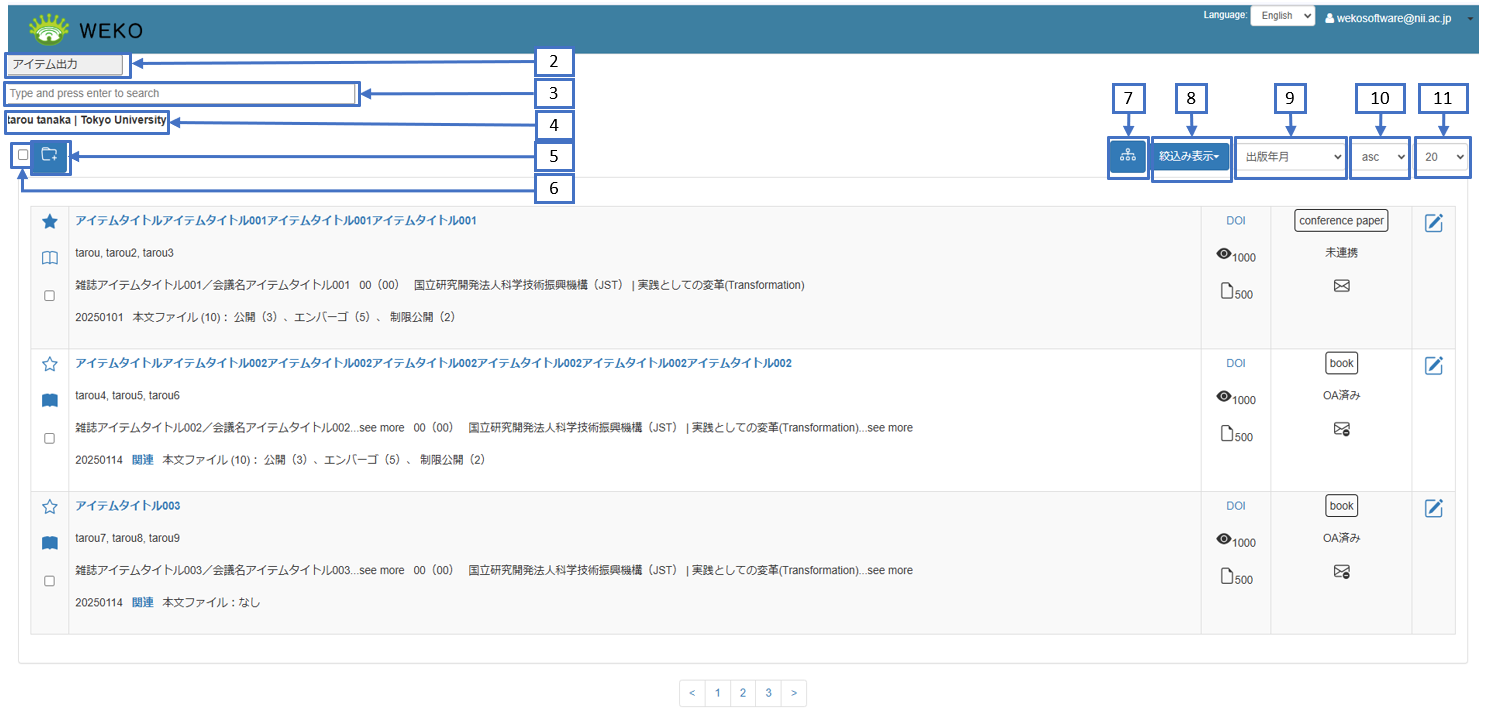Tick the checkbox for item 003
The width and height of the screenshot is (1485, 719).
[50, 581]
